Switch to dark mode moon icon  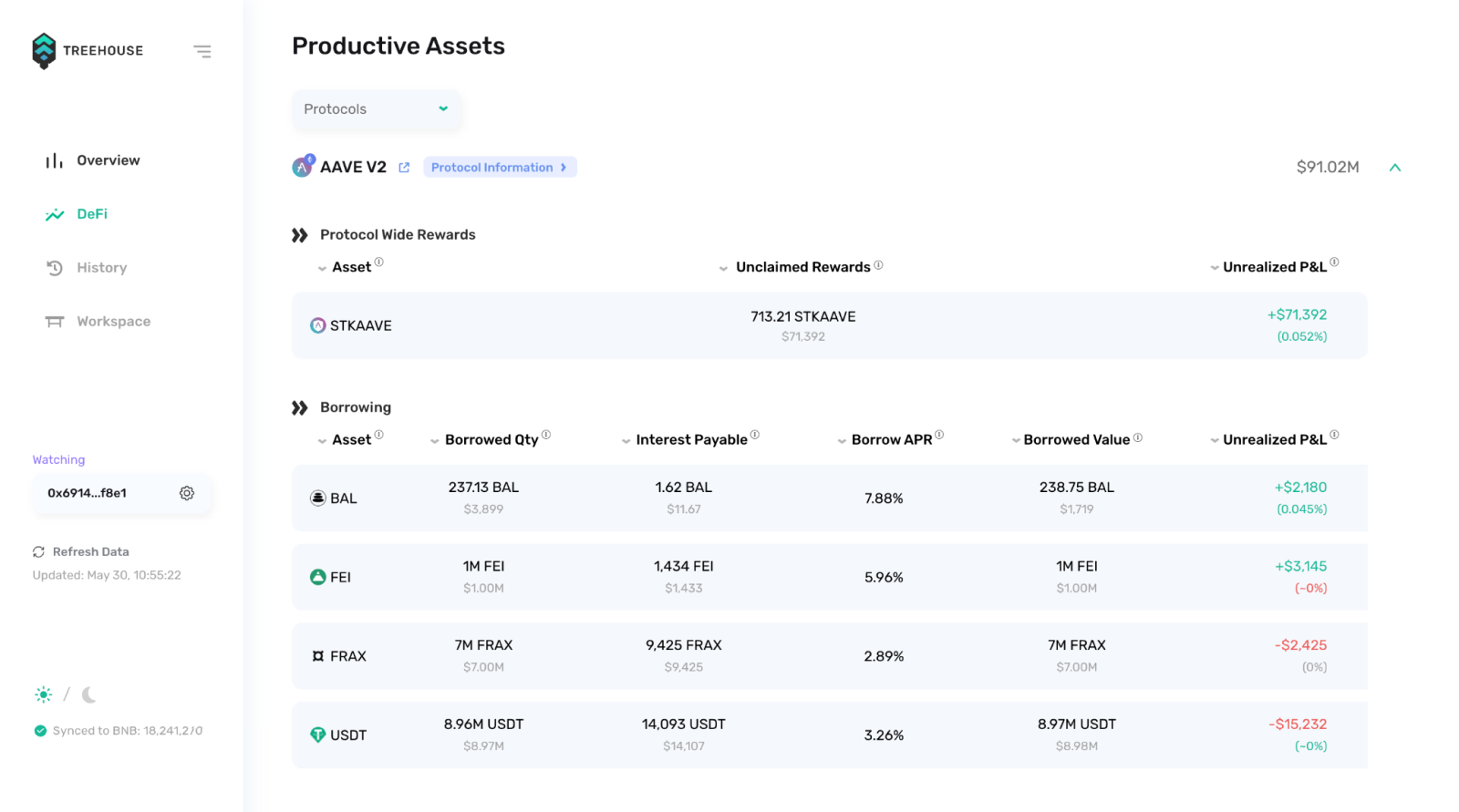click(88, 694)
